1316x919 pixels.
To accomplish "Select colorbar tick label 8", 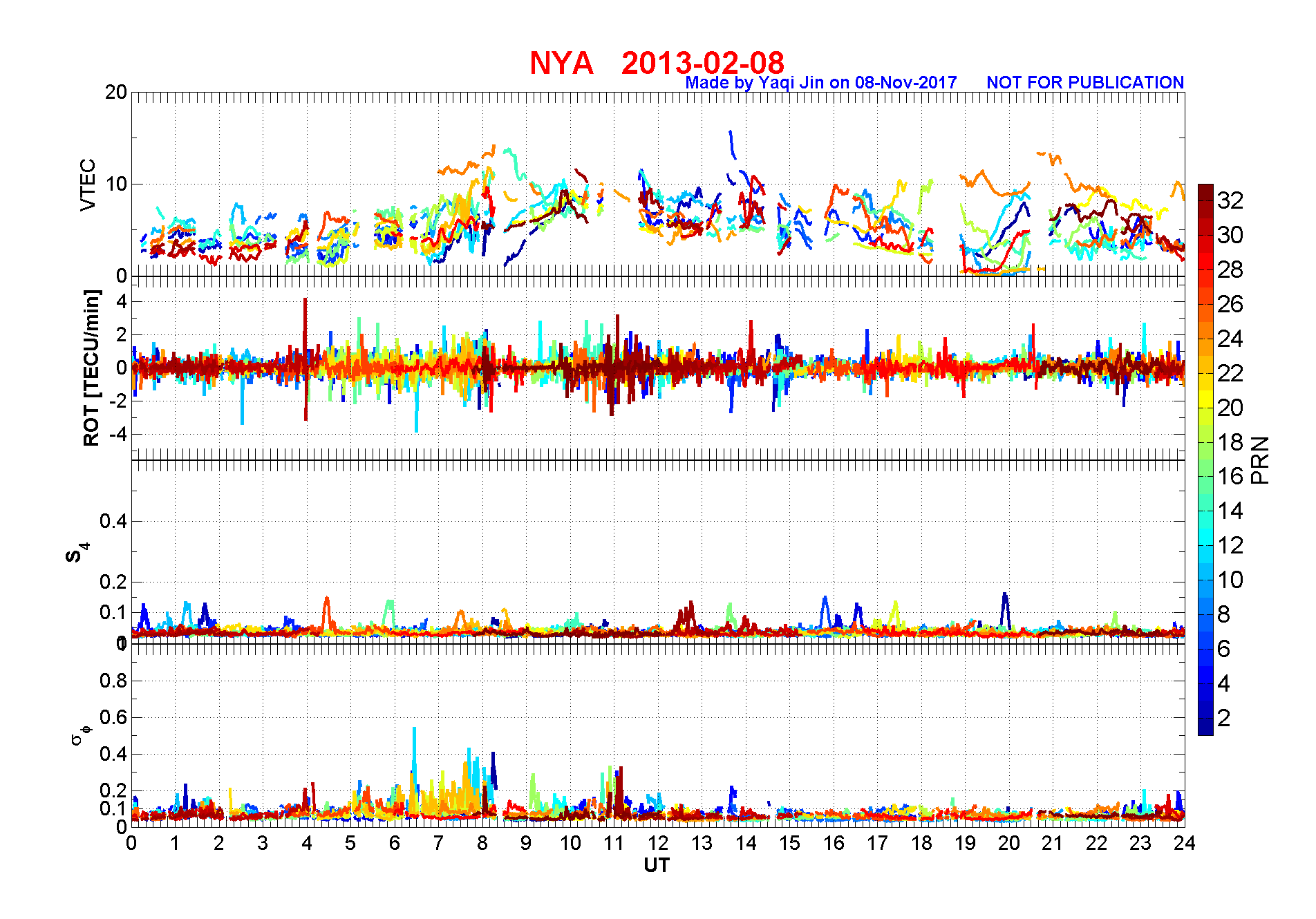I will [1224, 614].
